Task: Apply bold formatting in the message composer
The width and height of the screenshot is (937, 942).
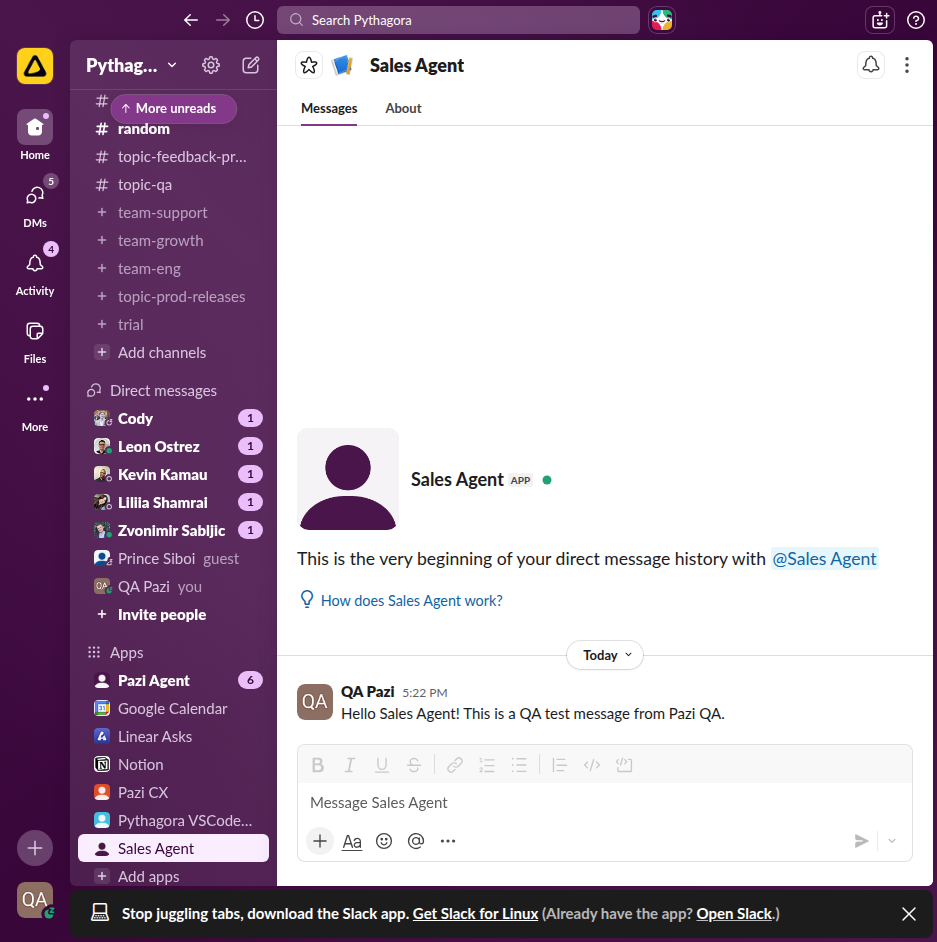Action: (x=317, y=764)
